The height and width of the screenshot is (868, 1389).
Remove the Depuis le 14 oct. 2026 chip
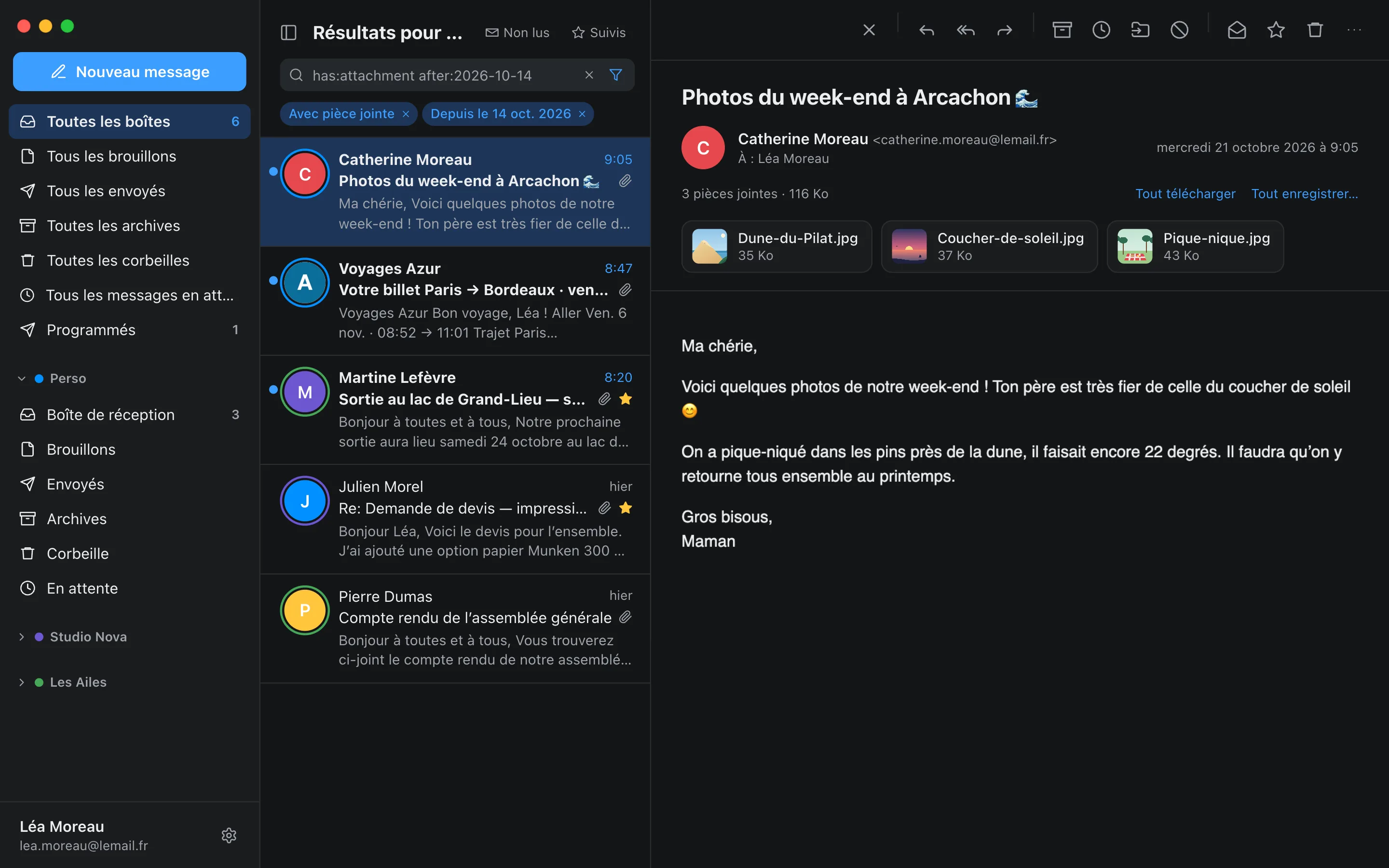click(582, 114)
